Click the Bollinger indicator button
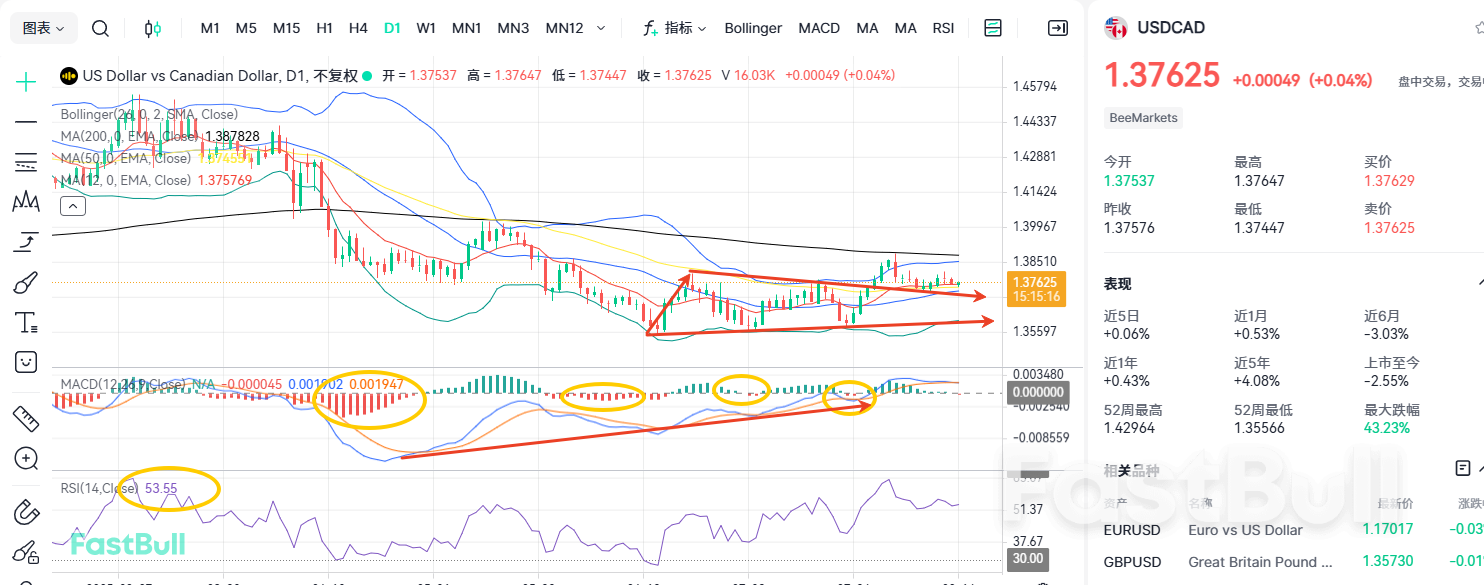This screenshot has height=585, width=1484. [753, 28]
